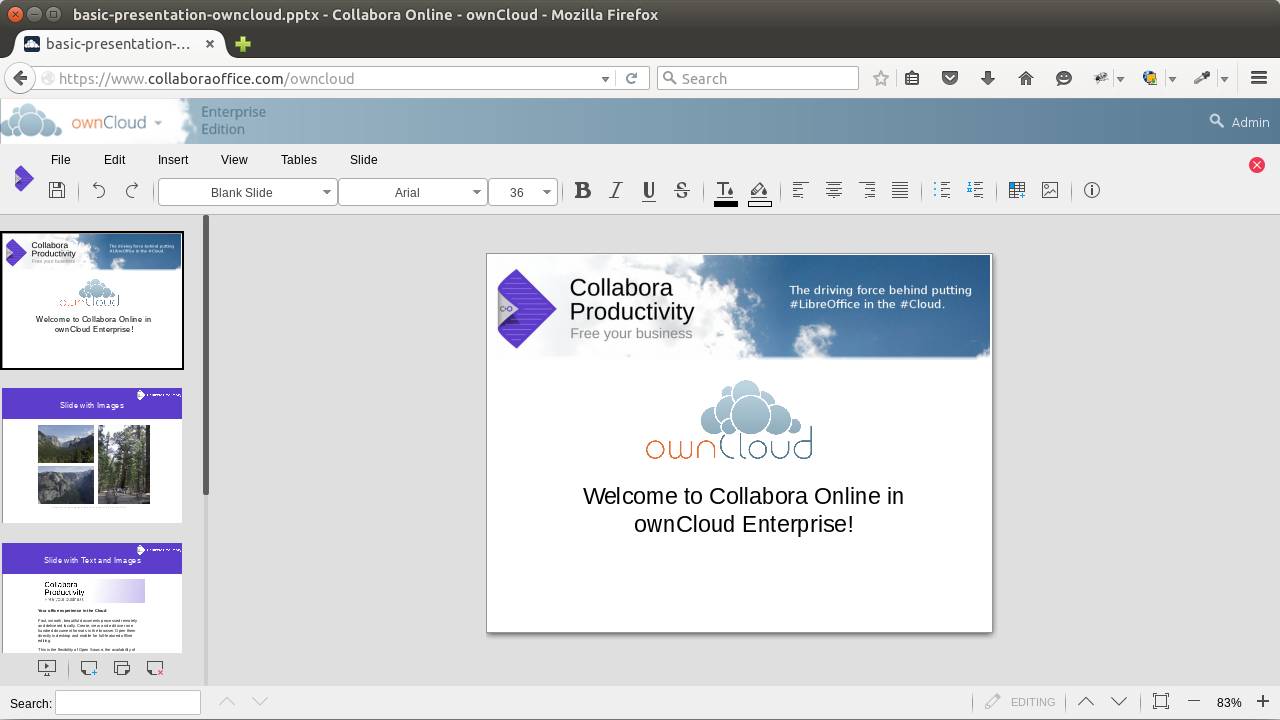Delete the current slide
Screen dimensions: 1280x720
point(154,668)
